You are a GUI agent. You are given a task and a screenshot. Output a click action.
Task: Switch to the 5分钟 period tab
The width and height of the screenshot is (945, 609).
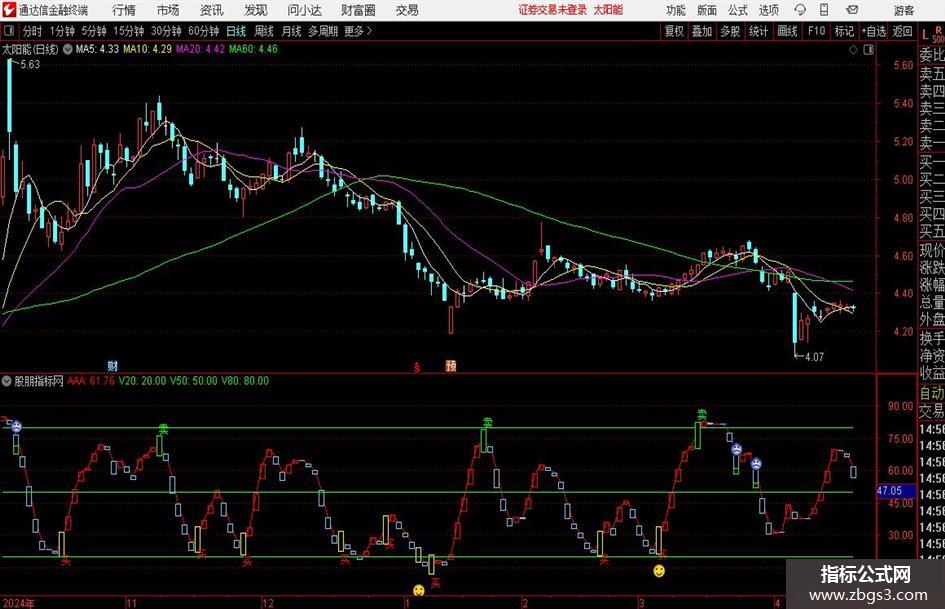point(93,31)
